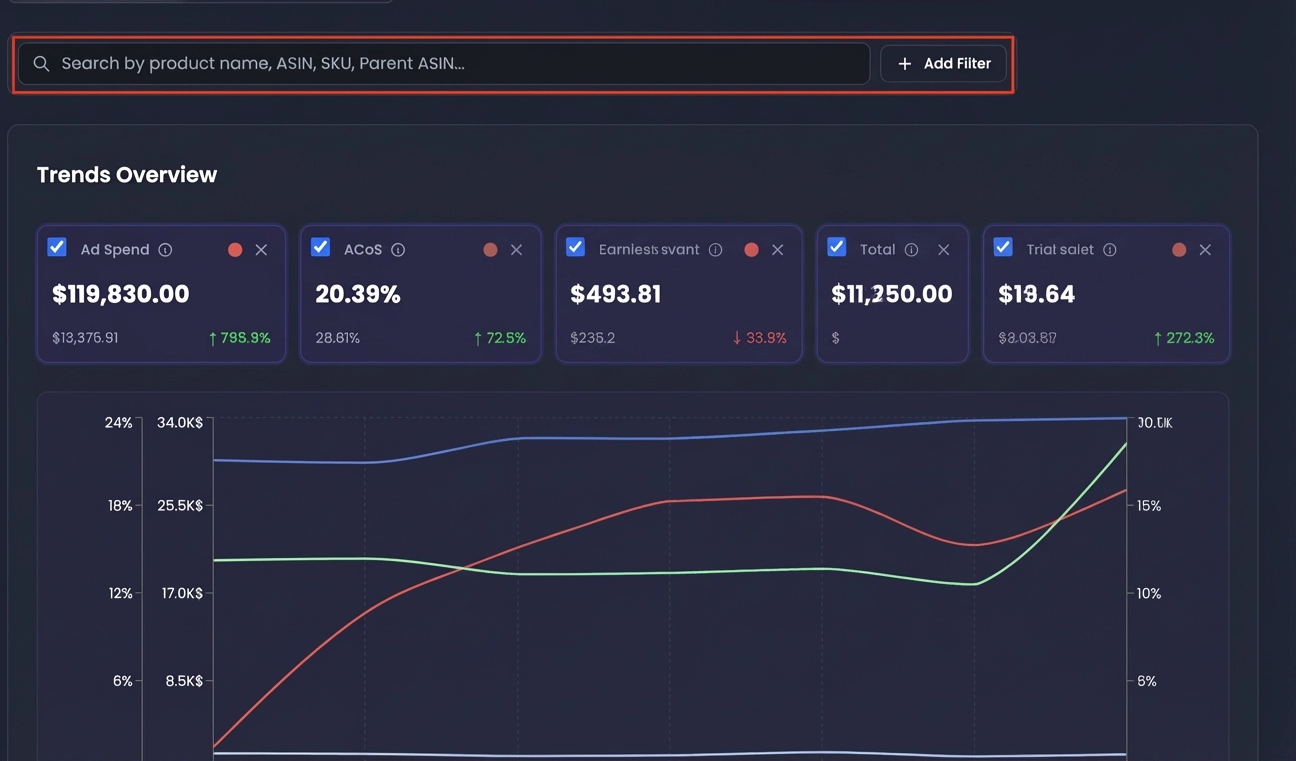The width and height of the screenshot is (1296, 761).
Task: Click the 20.39% ACoS value
Action: coord(357,294)
